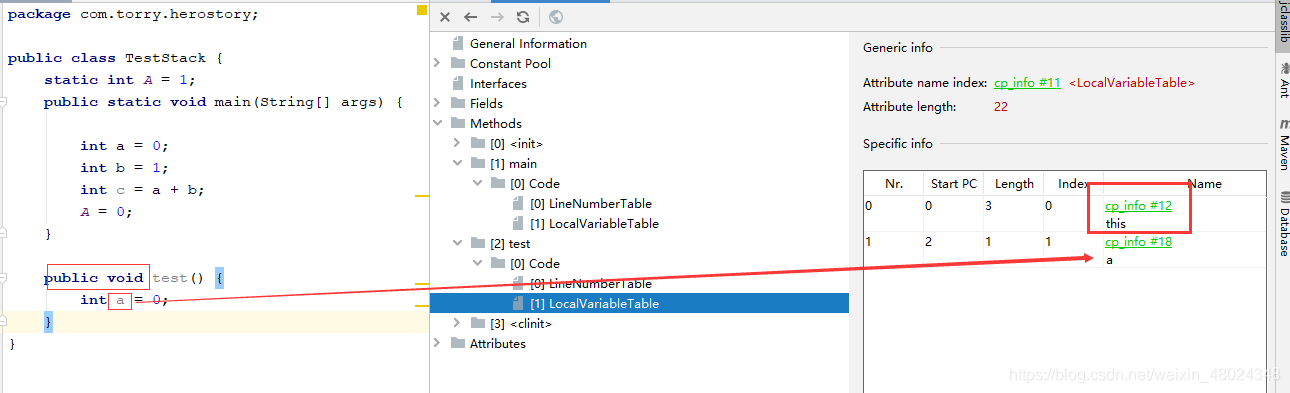Go back with the left arrow icon
1290x393 pixels.
(470, 17)
